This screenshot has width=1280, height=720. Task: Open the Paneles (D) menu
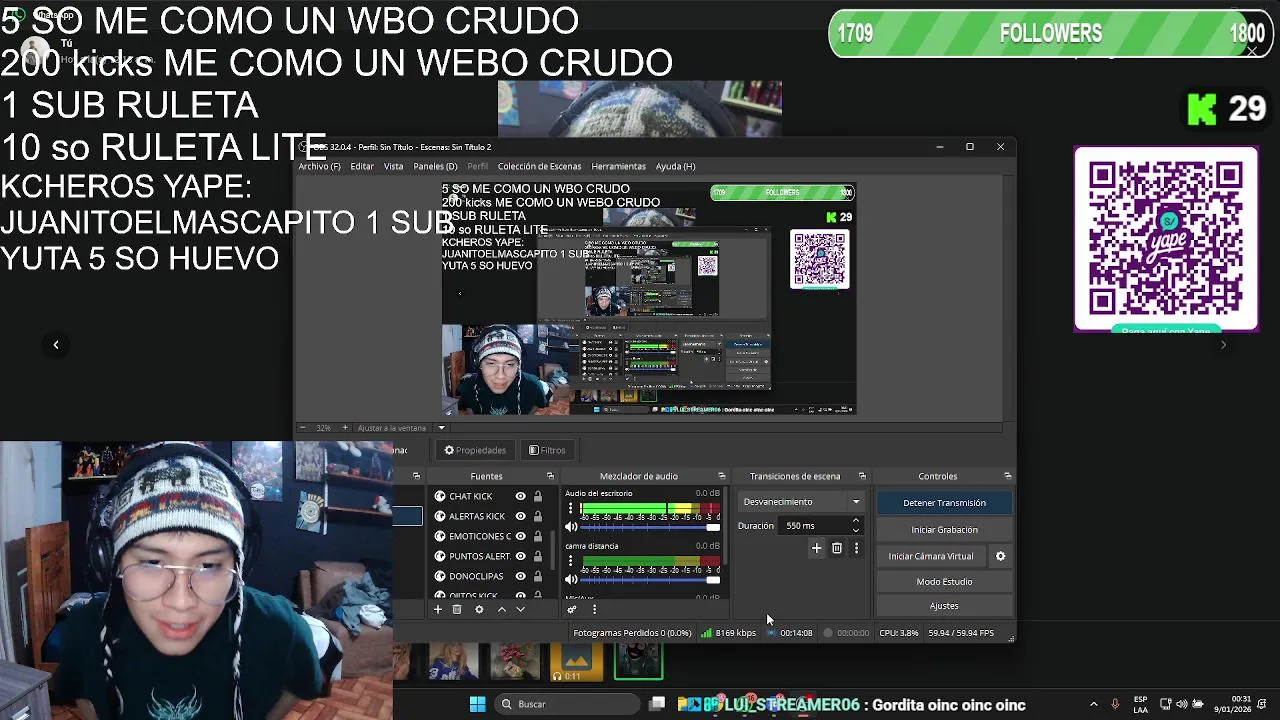tap(435, 166)
